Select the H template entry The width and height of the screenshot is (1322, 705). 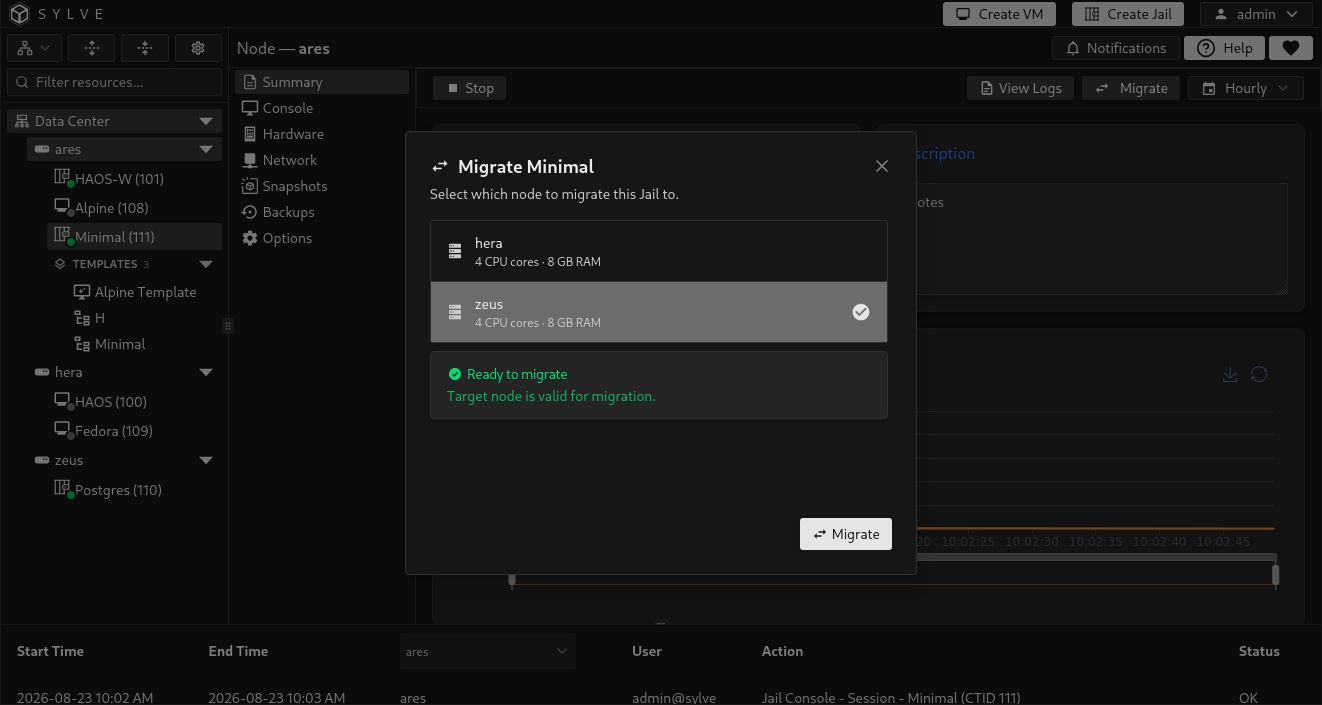coord(90,318)
